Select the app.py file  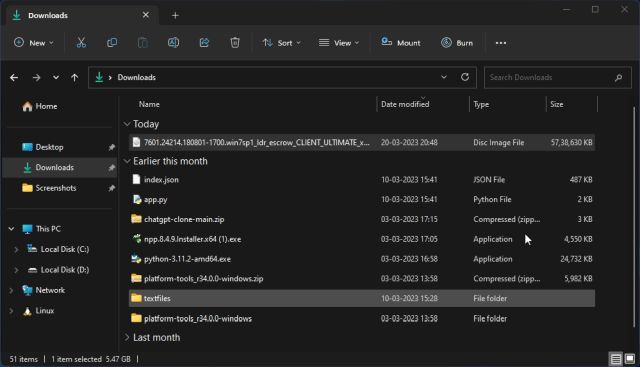pyautogui.click(x=362, y=199)
